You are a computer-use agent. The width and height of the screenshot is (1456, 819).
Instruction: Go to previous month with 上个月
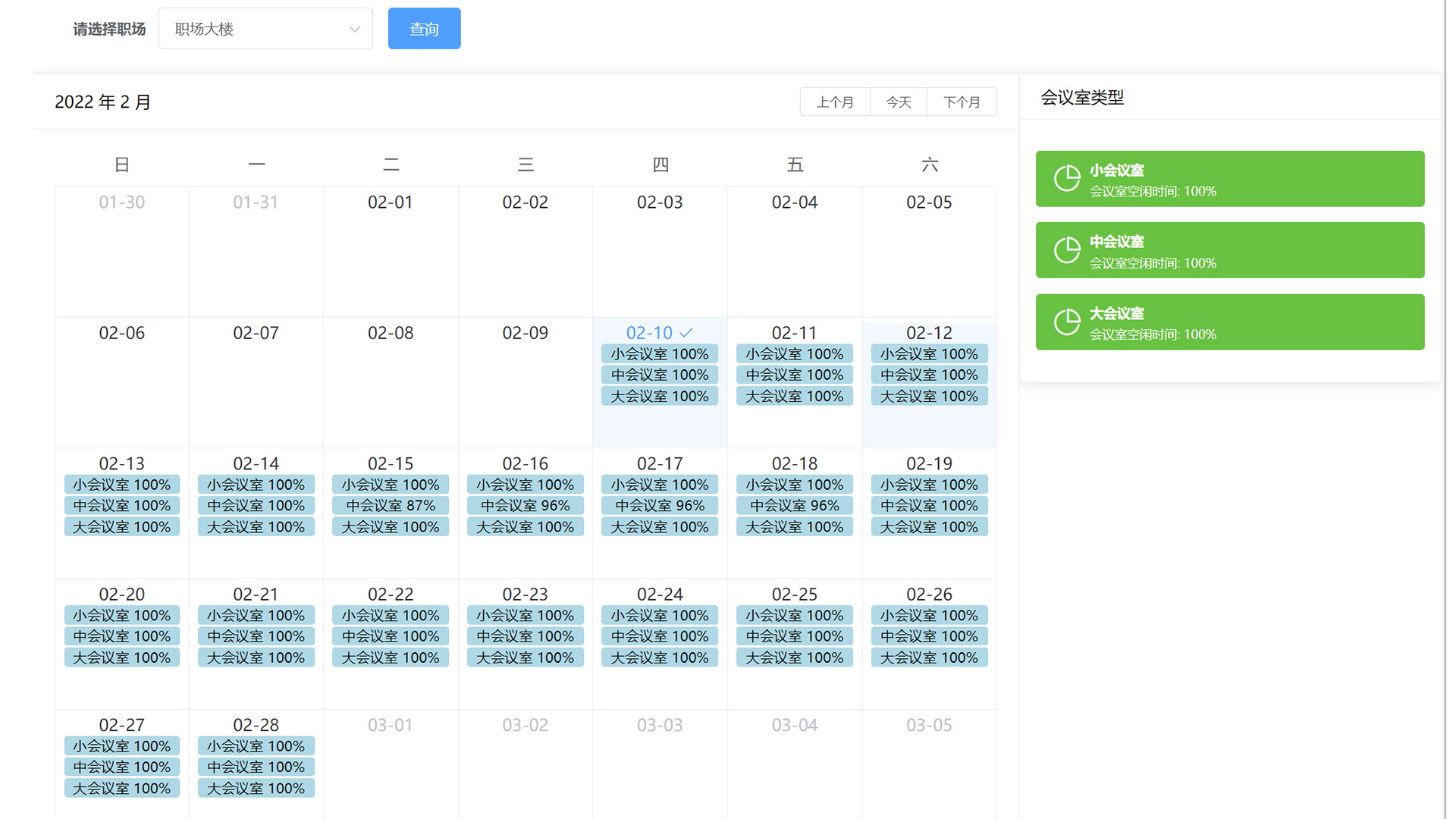coord(835,102)
